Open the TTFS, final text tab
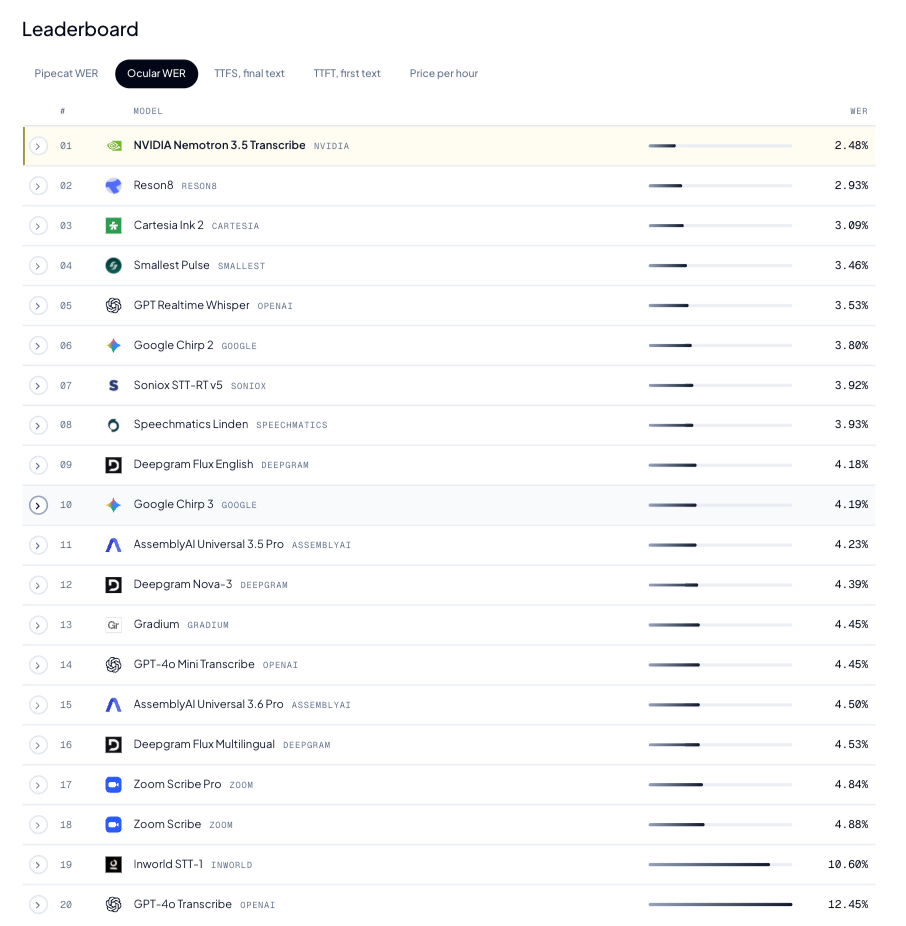The width and height of the screenshot is (906, 926). pos(249,73)
